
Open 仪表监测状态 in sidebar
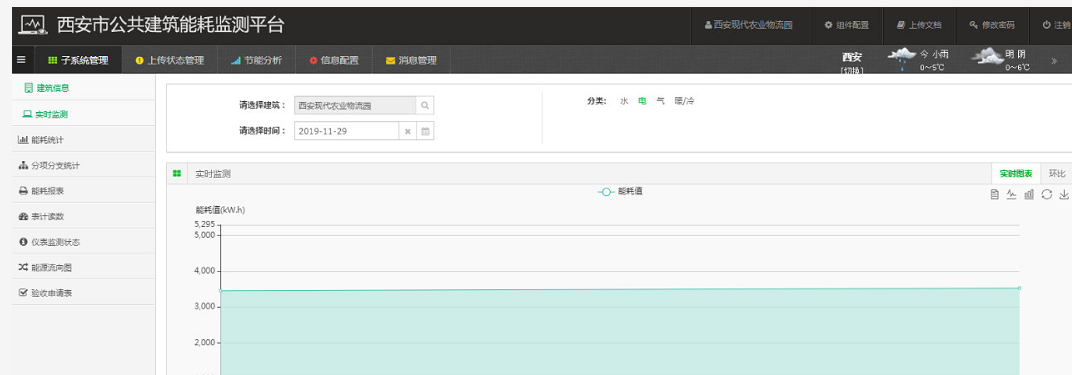tap(83, 242)
